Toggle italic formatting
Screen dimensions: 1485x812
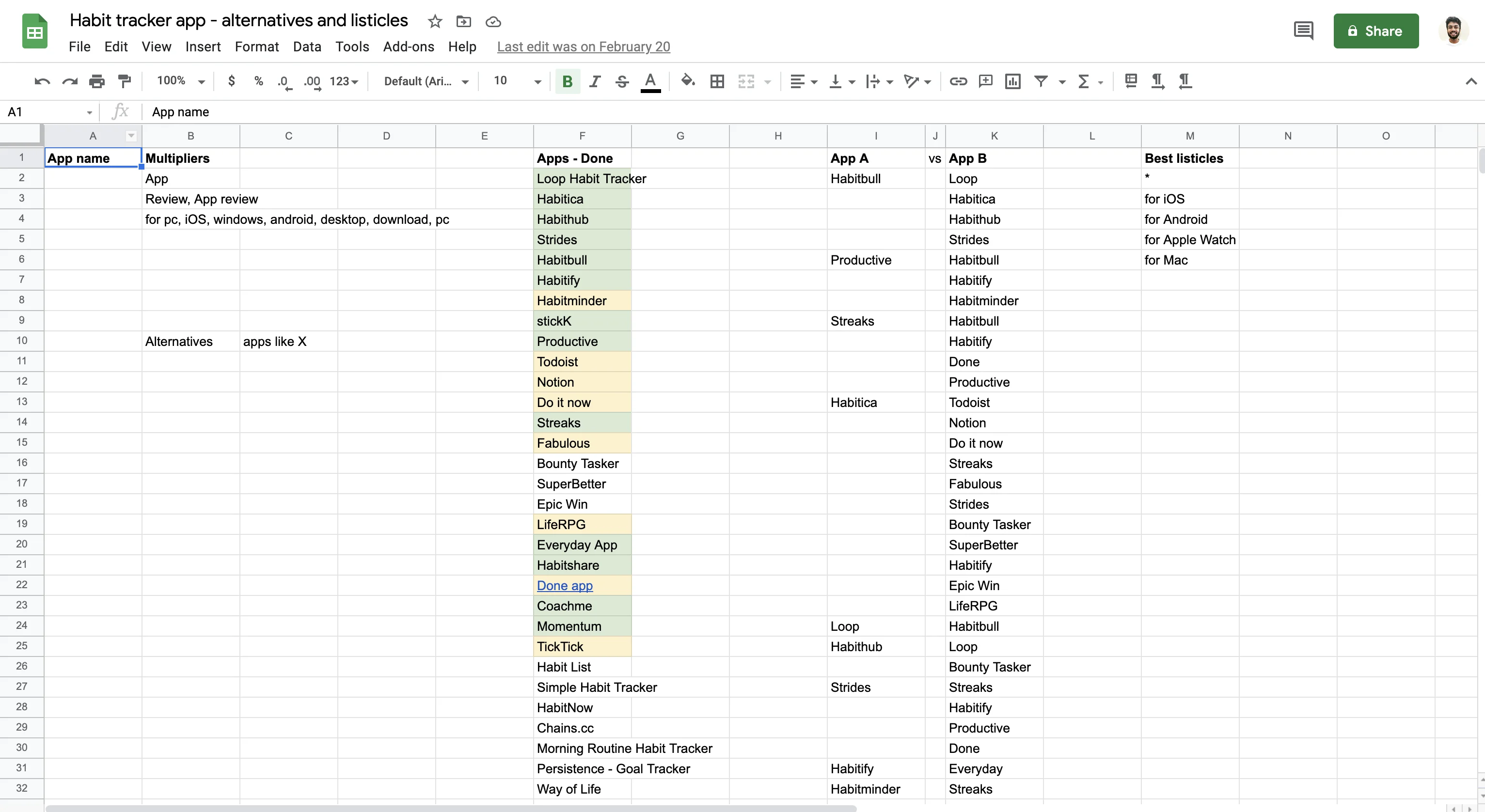[x=594, y=81]
